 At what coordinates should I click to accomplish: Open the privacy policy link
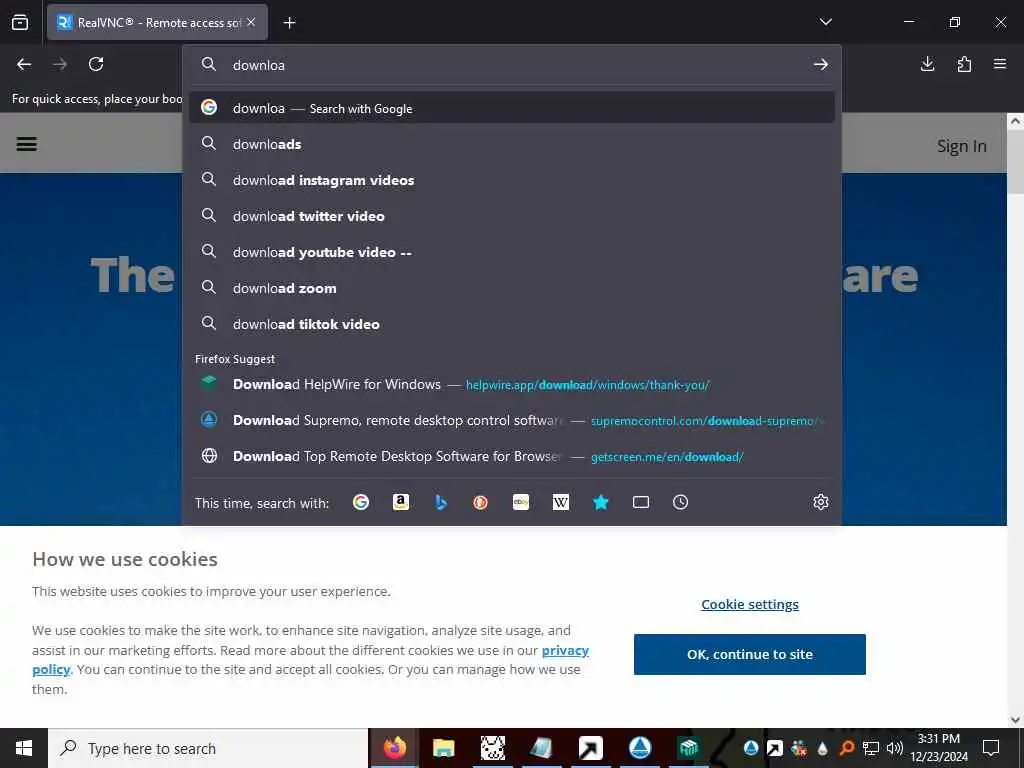[566, 650]
